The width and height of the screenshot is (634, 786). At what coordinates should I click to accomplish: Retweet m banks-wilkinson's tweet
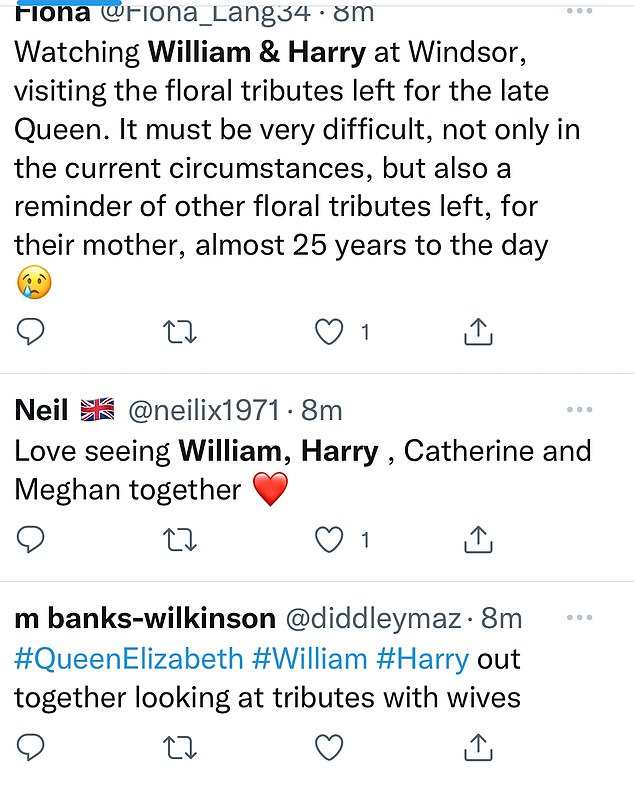(180, 746)
